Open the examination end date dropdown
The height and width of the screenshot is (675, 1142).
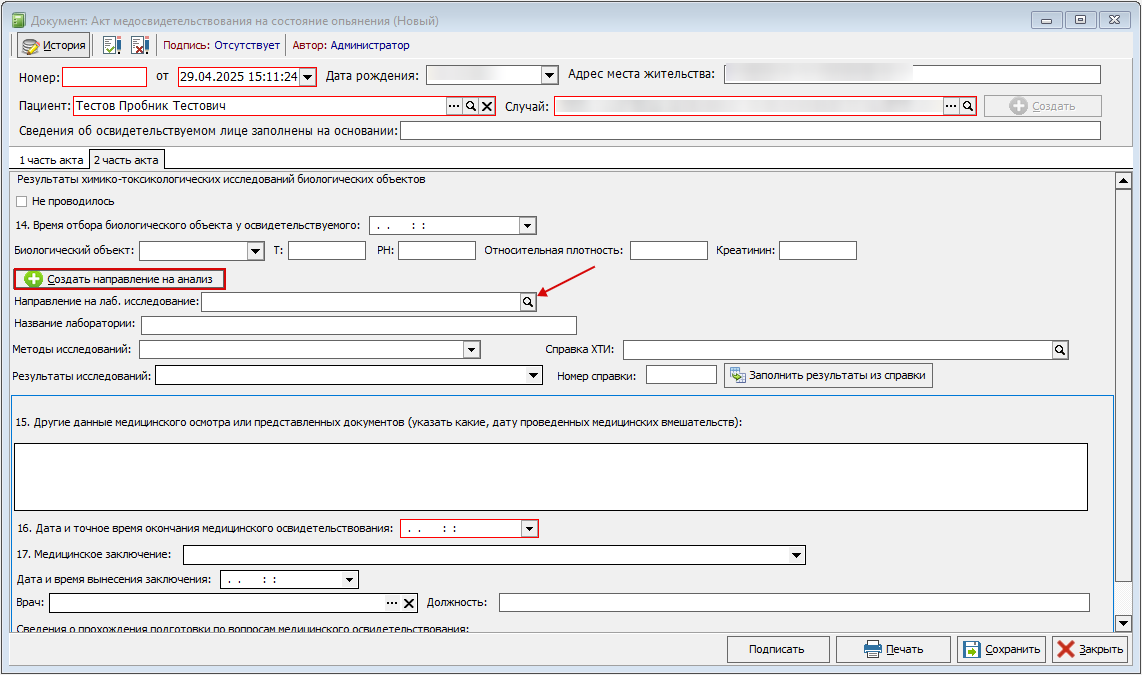[529, 529]
